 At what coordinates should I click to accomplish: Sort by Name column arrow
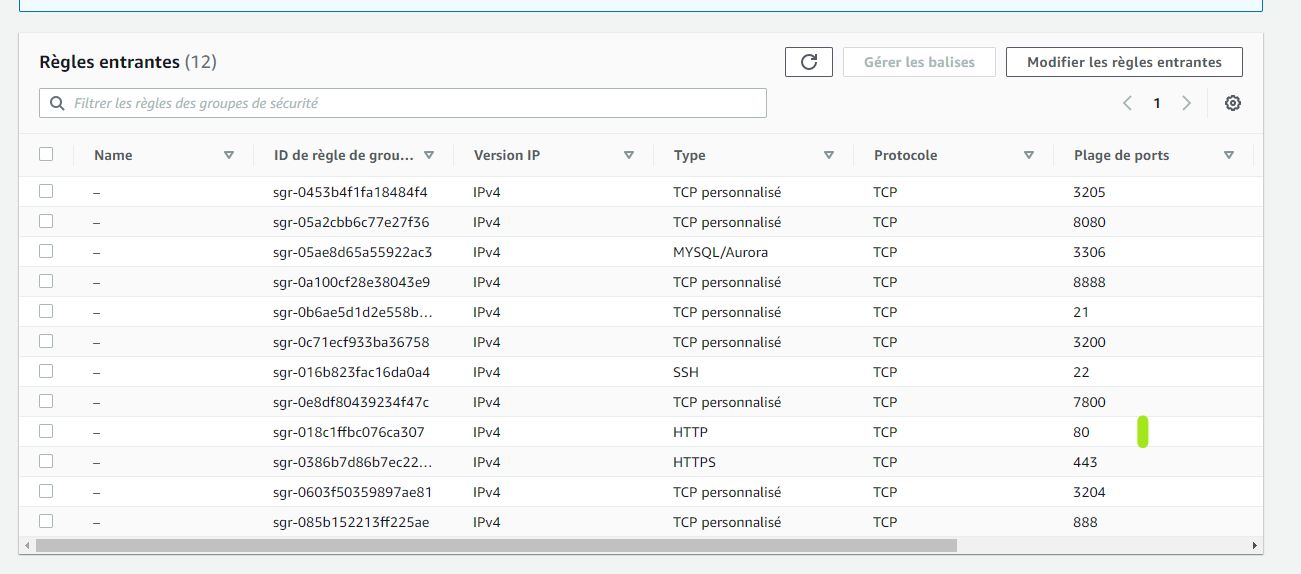229,155
